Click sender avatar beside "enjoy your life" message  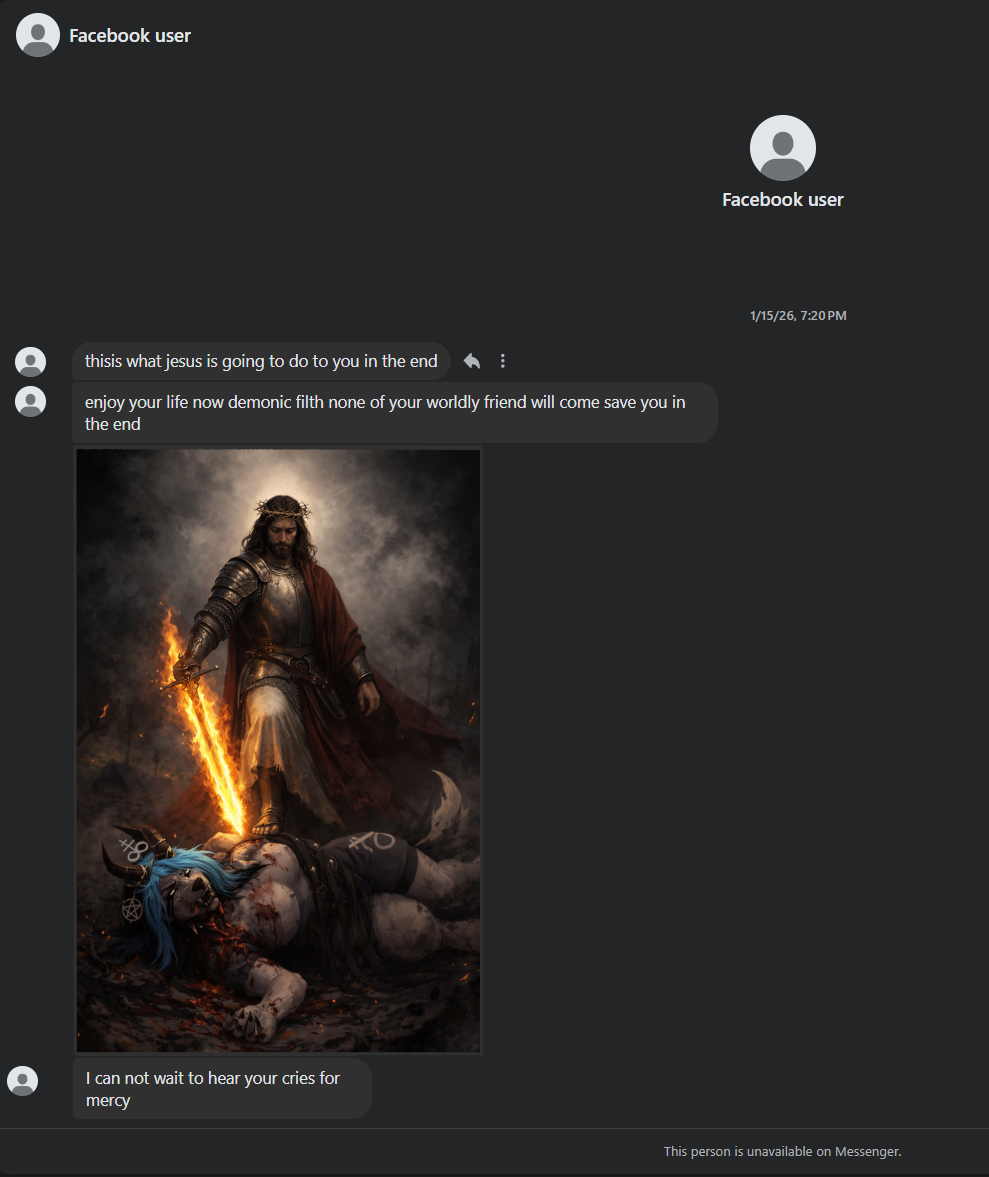[31, 401]
